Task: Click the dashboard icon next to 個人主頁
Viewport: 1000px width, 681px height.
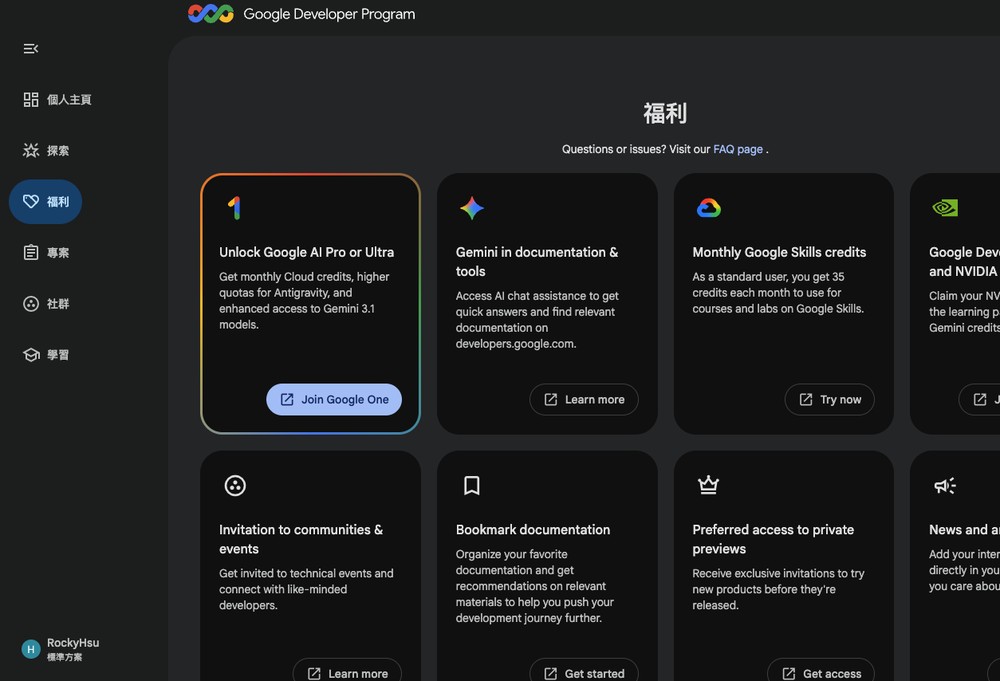Action: (31, 99)
